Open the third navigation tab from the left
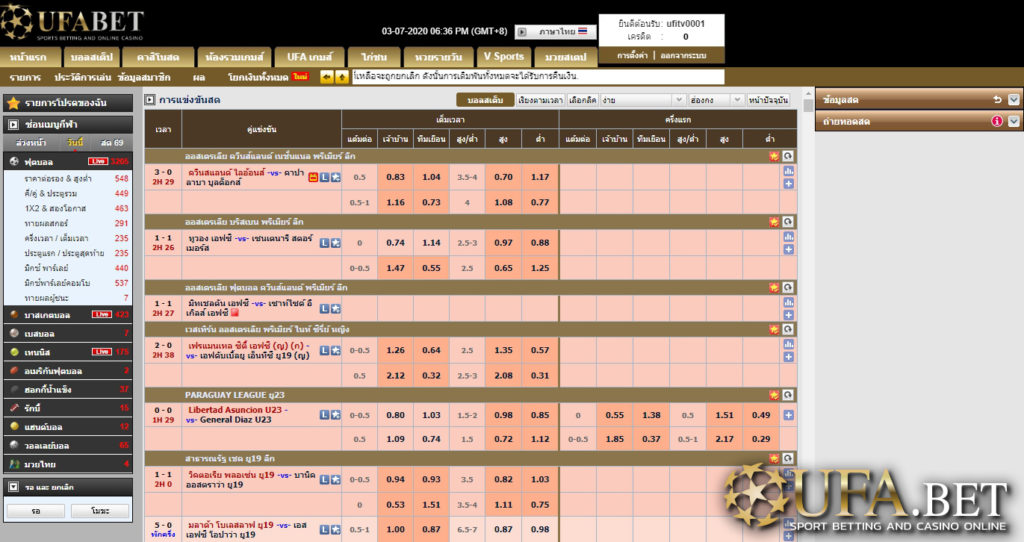The width and height of the screenshot is (1024, 542). [158, 57]
